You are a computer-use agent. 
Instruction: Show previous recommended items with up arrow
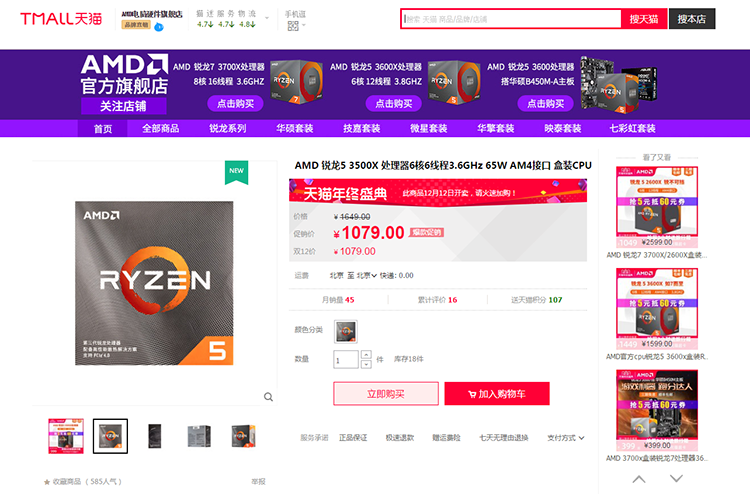pos(639,479)
